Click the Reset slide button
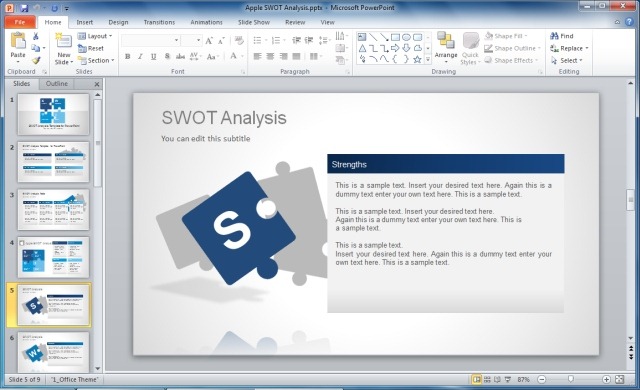640x390 pixels. click(x=91, y=48)
